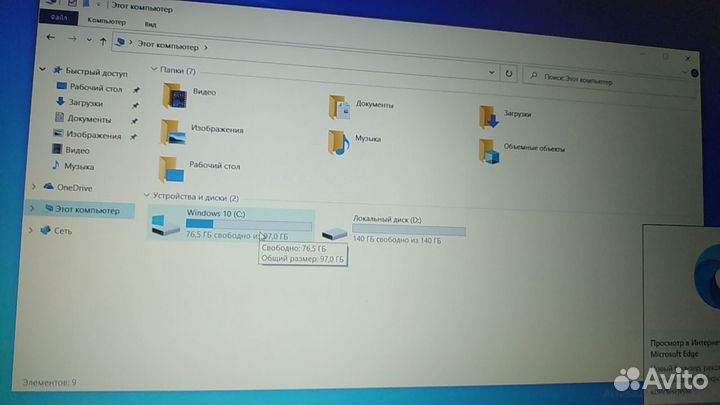Click the search magnifier icon

534,75
